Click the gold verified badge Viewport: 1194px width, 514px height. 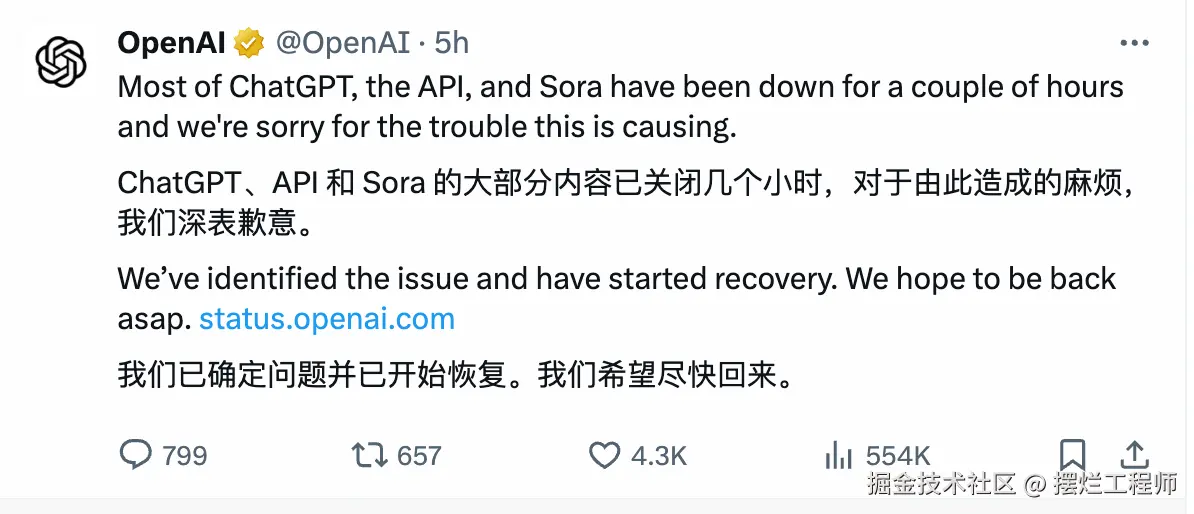[x=249, y=43]
